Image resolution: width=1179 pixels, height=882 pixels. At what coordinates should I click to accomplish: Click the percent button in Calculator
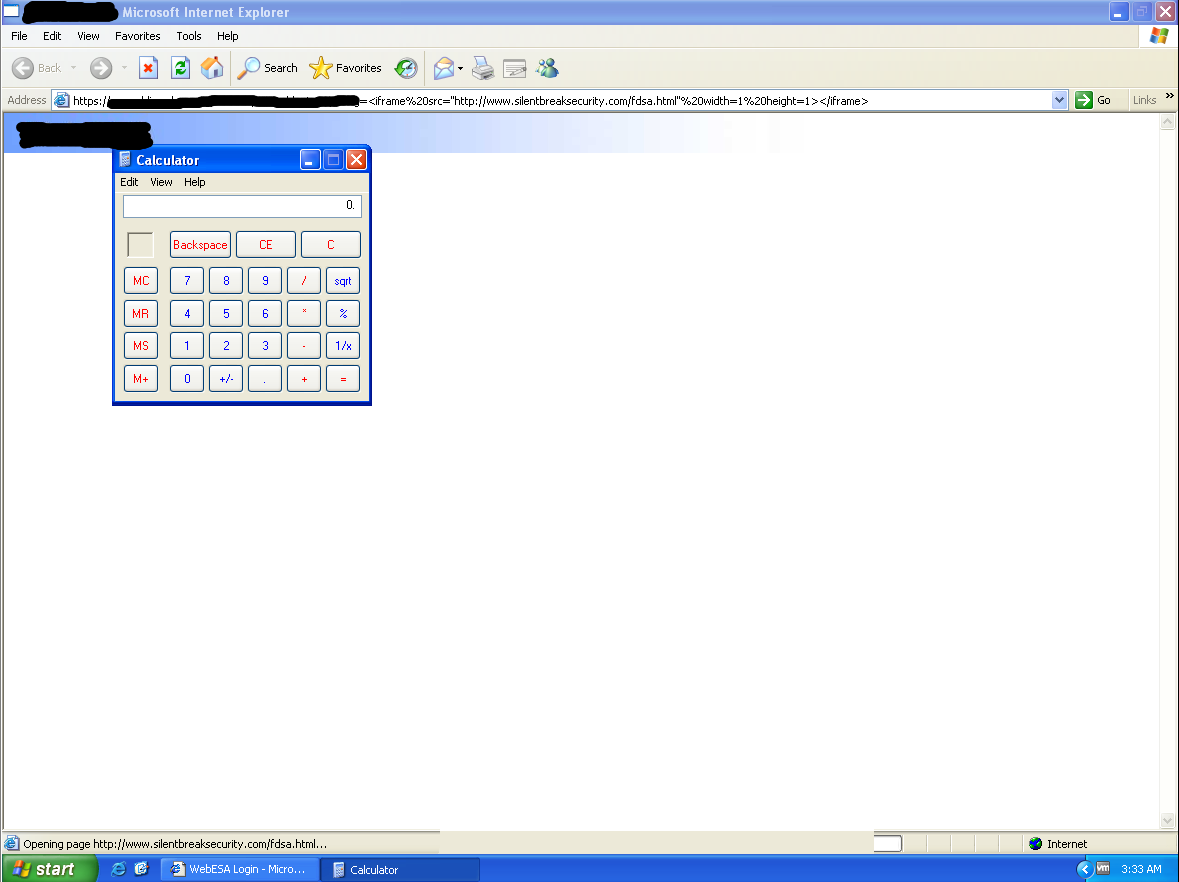pyautogui.click(x=343, y=314)
